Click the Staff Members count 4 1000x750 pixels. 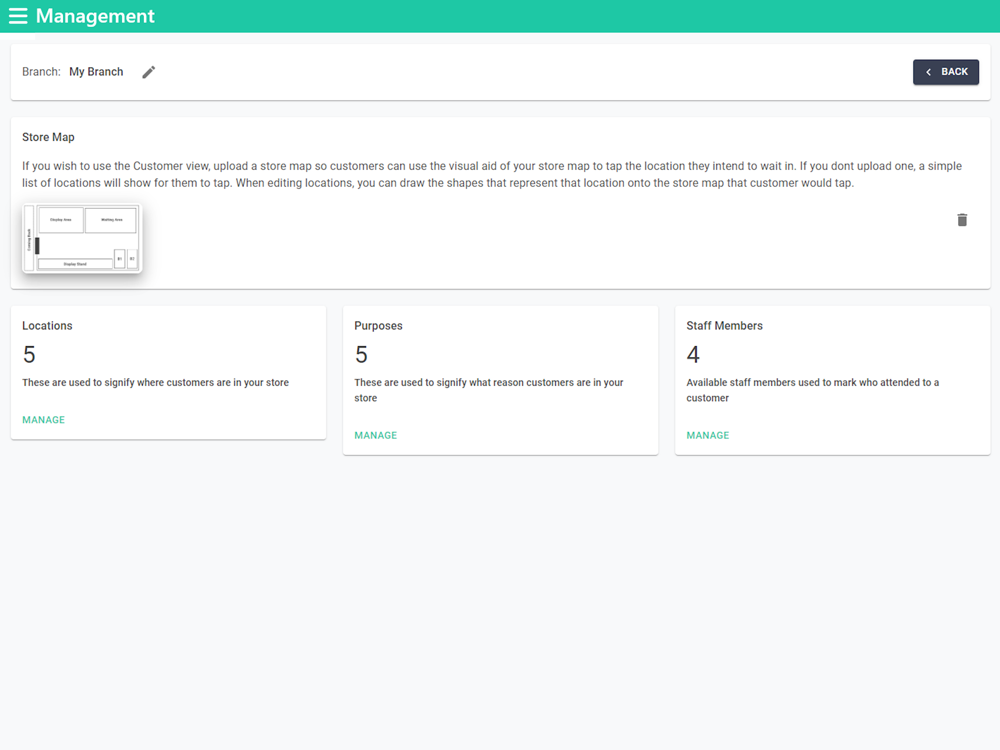pyautogui.click(x=693, y=355)
